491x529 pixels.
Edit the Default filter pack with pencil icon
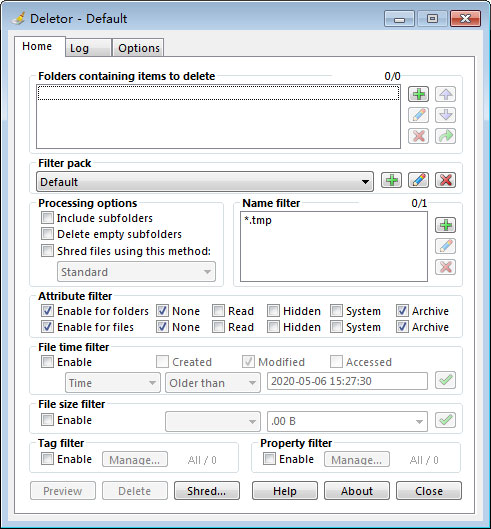click(x=418, y=180)
